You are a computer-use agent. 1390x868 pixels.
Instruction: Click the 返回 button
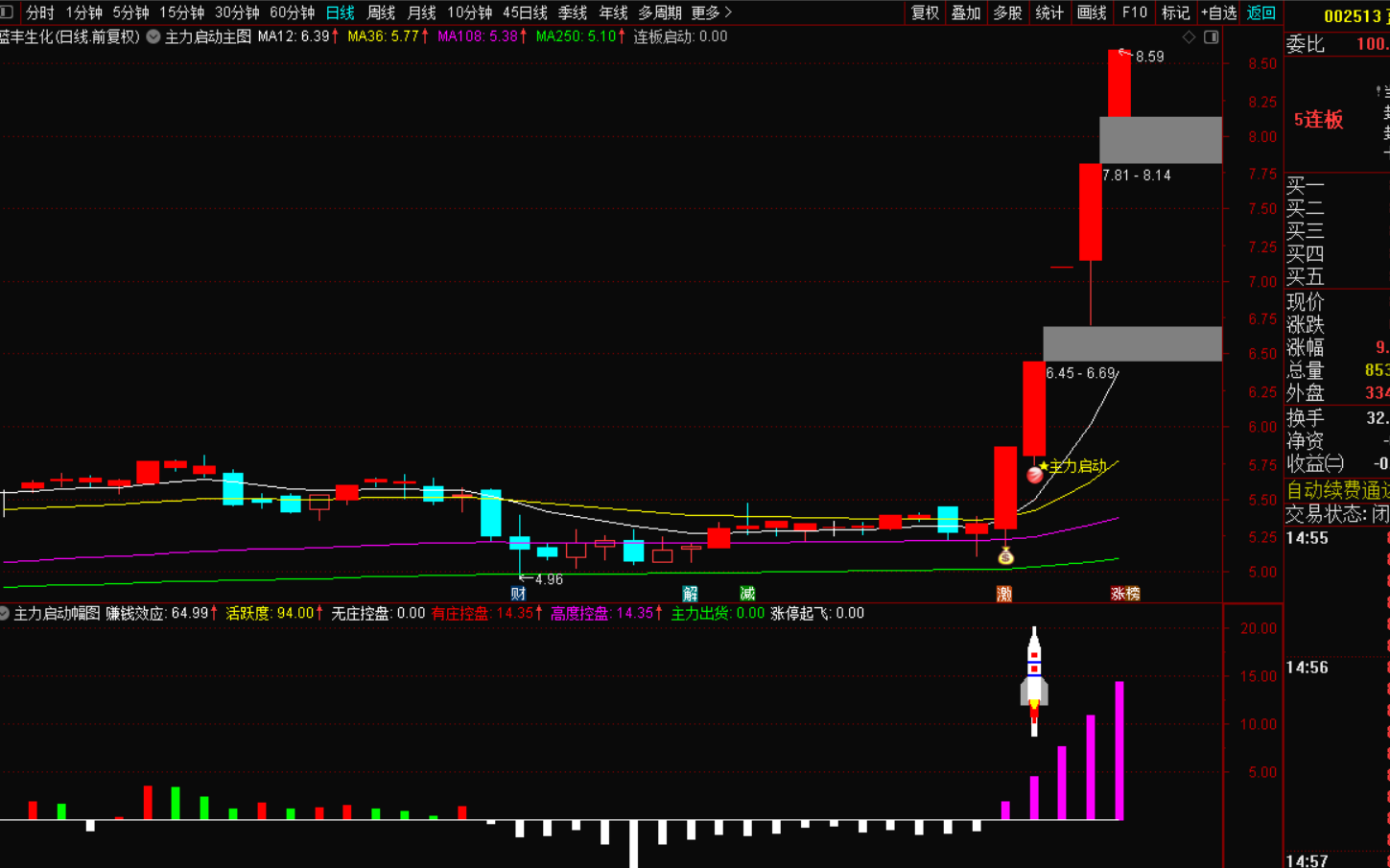coord(1260,12)
